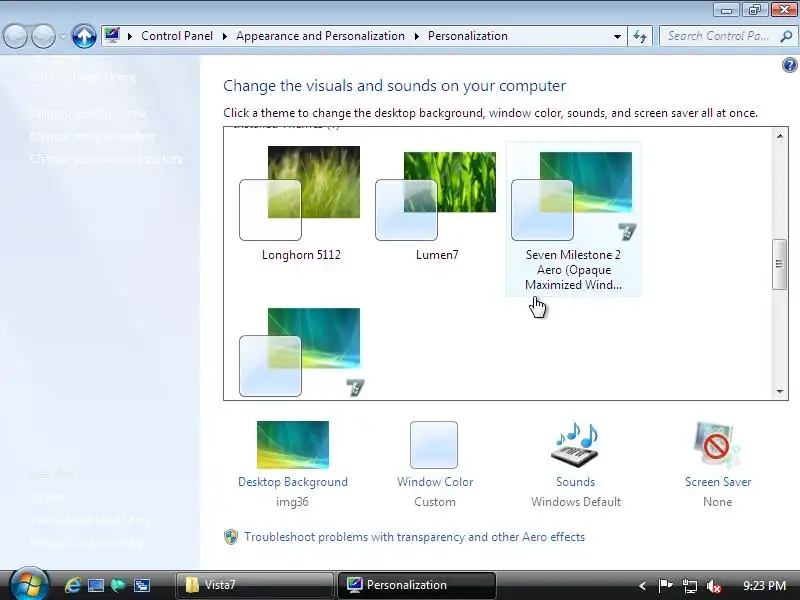Click Switch between windows Quick Launch icon
Image resolution: width=800 pixels, height=600 pixels.
coord(142,585)
